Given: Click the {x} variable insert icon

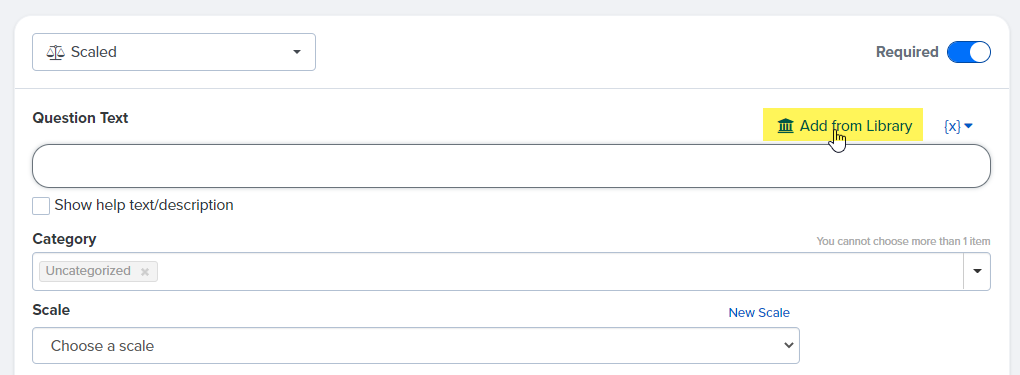Looking at the screenshot, I should pos(952,126).
